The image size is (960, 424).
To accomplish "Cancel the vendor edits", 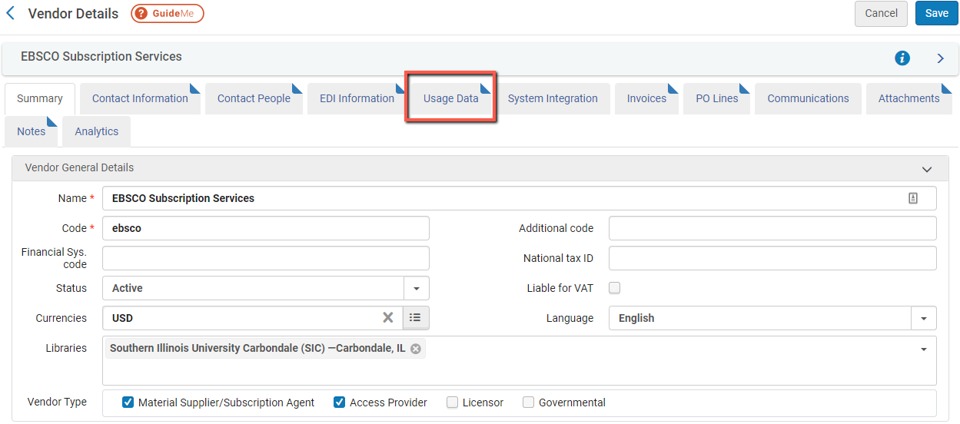I will pos(881,13).
